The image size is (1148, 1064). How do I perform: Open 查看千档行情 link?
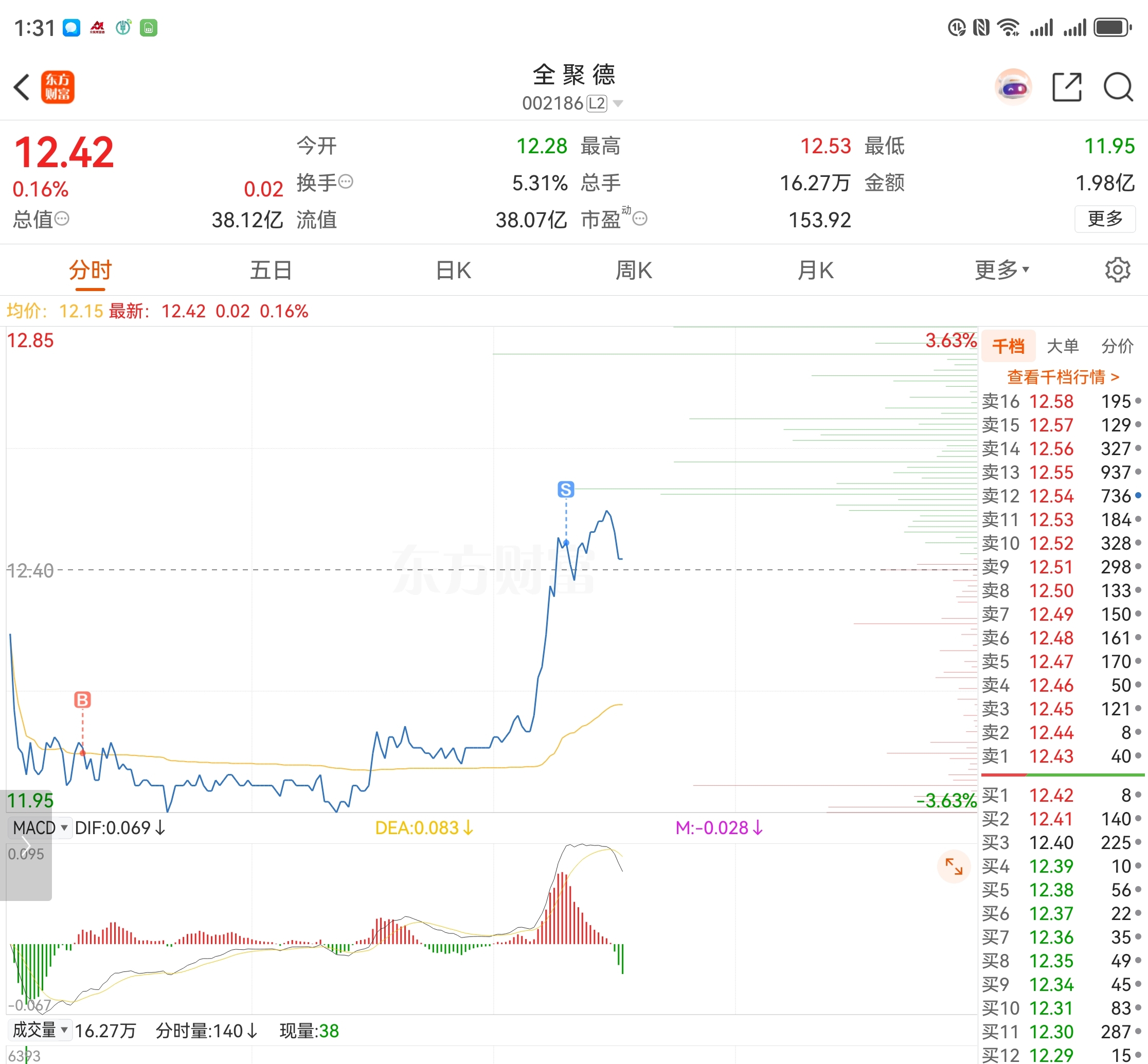[1063, 377]
